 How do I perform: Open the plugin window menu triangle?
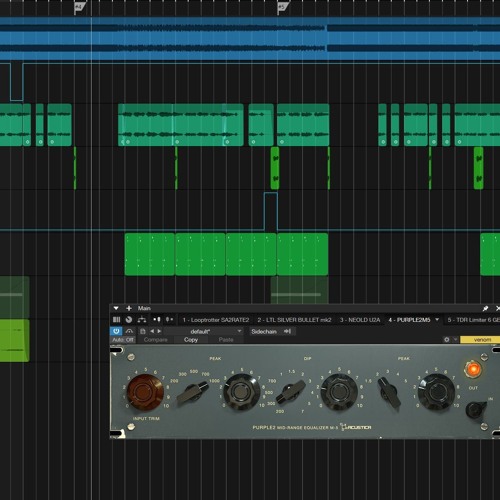point(116,308)
